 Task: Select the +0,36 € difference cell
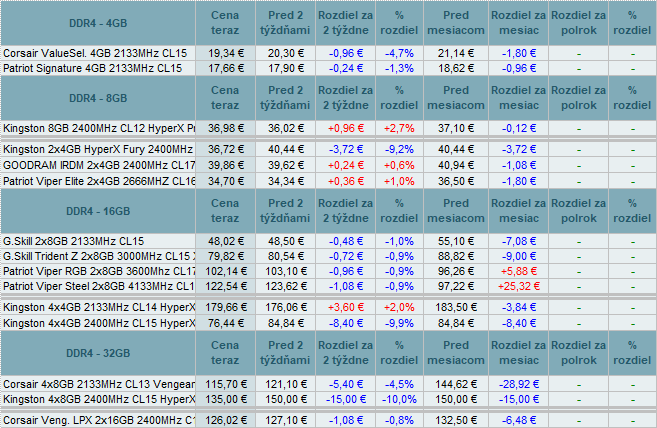(x=346, y=181)
